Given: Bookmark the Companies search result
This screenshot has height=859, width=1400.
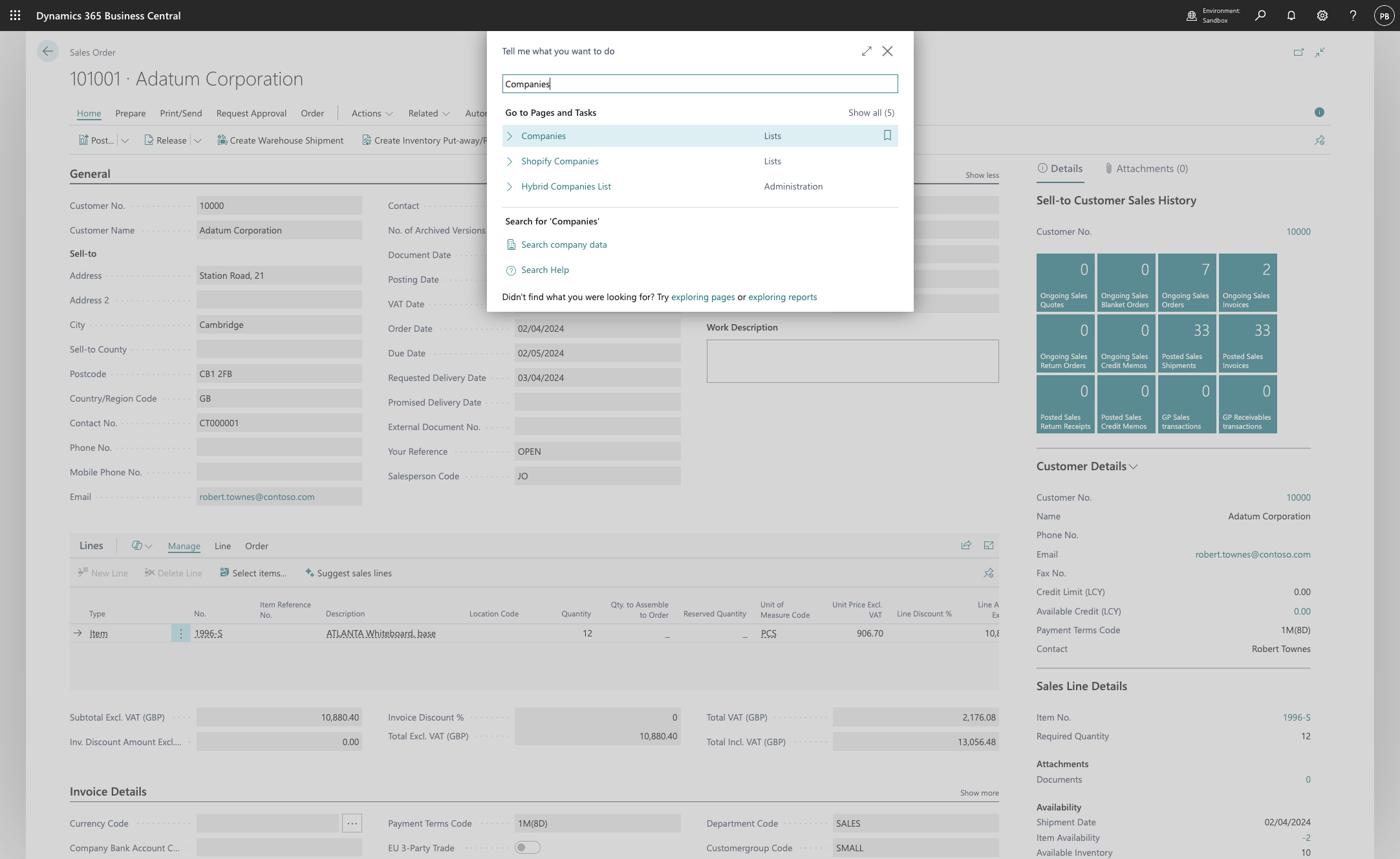Looking at the screenshot, I should pos(887,136).
